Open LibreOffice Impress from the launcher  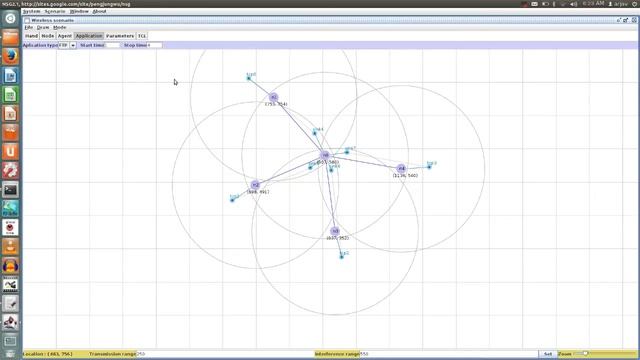tap(10, 114)
